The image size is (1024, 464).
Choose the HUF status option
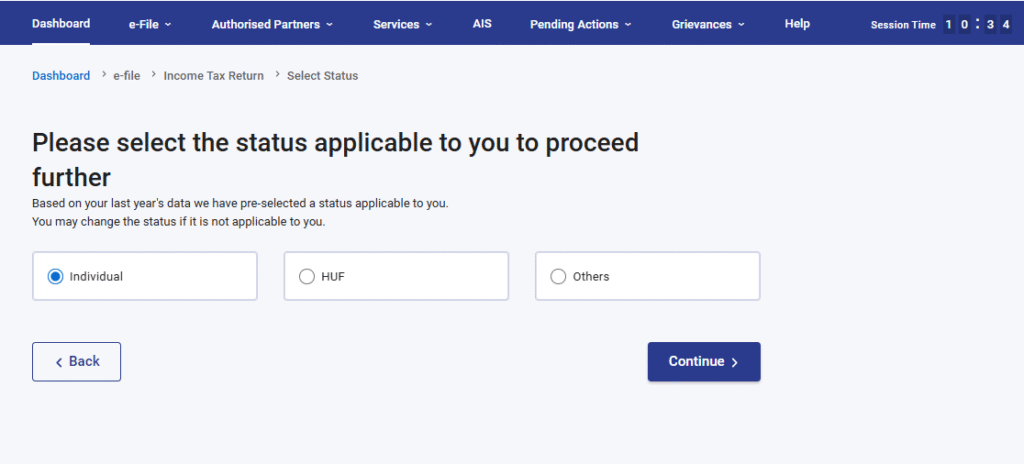307,276
